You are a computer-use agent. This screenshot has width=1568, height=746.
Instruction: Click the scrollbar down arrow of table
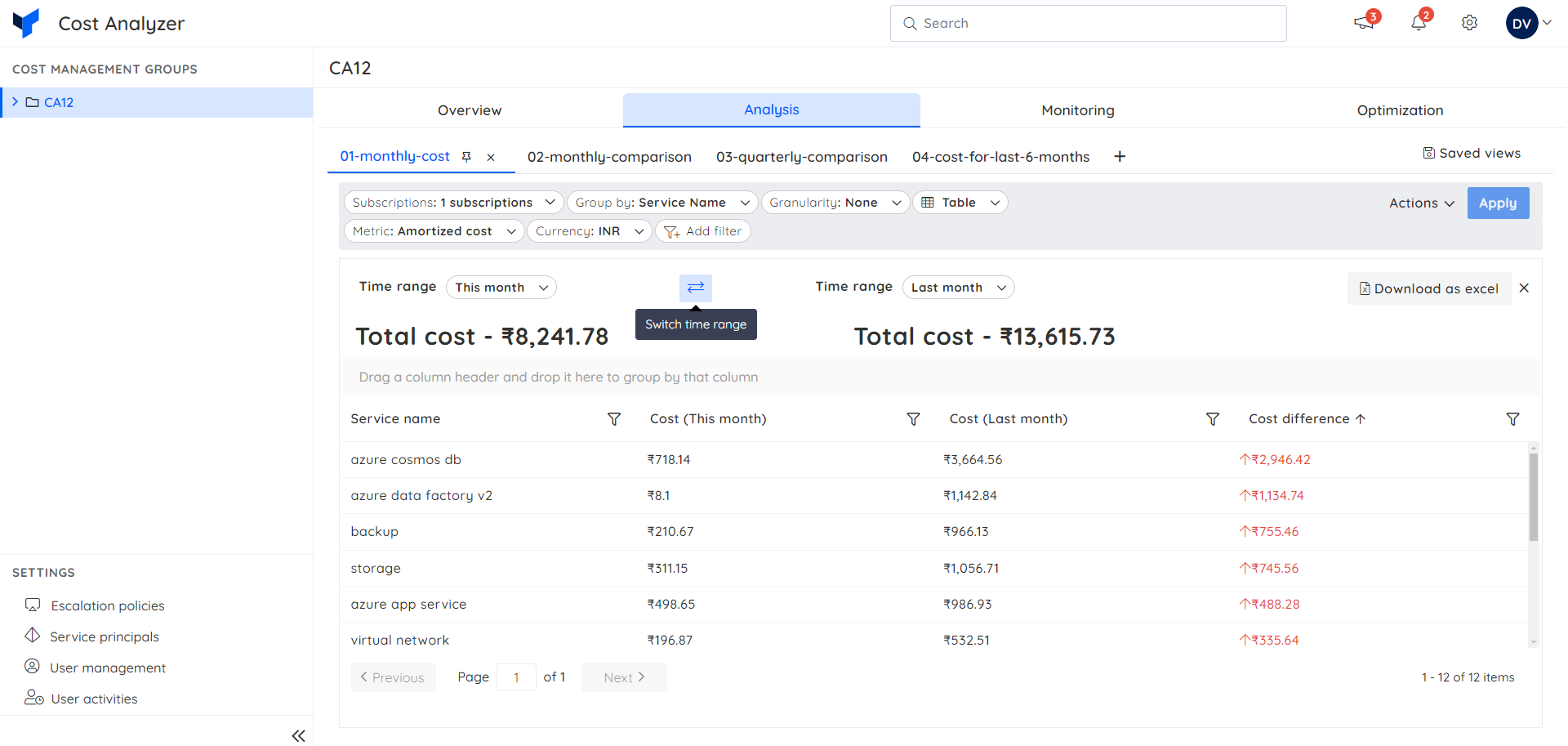coord(1534,642)
